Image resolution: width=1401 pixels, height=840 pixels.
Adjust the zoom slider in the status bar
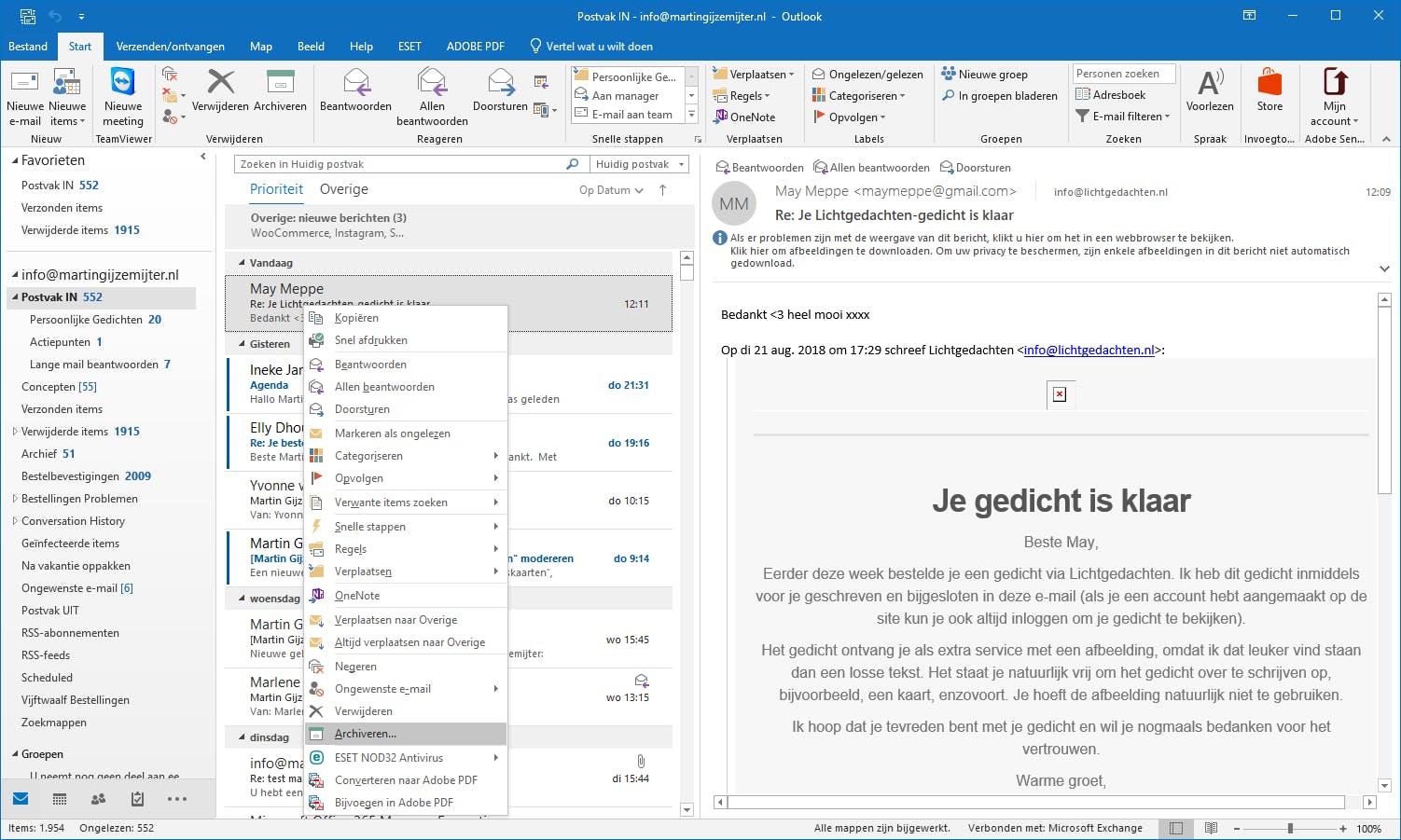tap(1289, 828)
